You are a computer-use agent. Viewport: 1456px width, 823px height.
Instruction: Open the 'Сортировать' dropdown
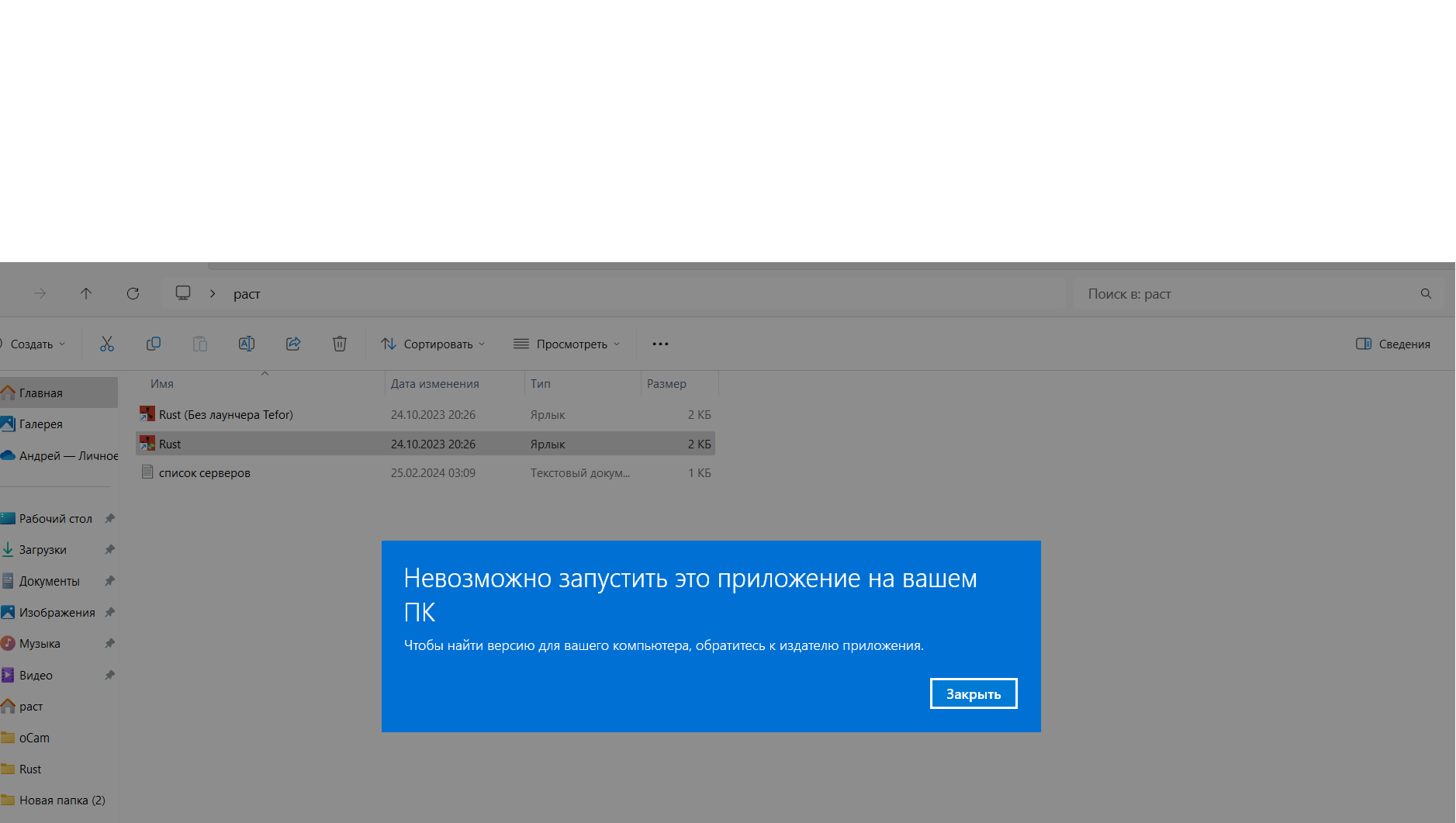coord(433,344)
